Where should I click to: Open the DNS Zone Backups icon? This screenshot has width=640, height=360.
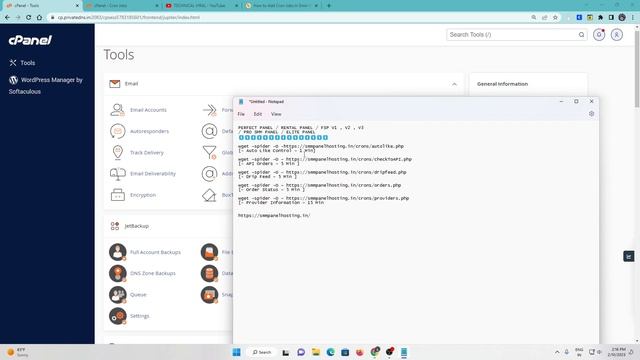pyautogui.click(x=118, y=273)
